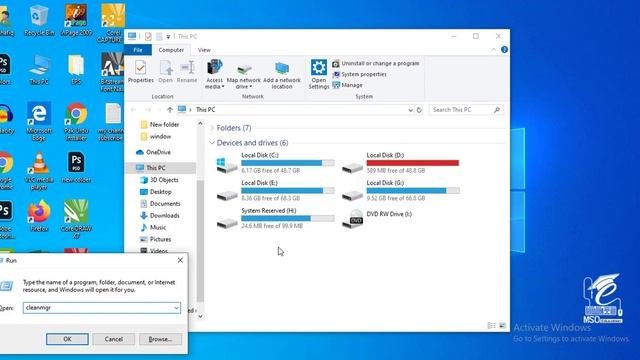640x360 pixels.
Task: Open the my channel subscribe file
Action: point(112,121)
